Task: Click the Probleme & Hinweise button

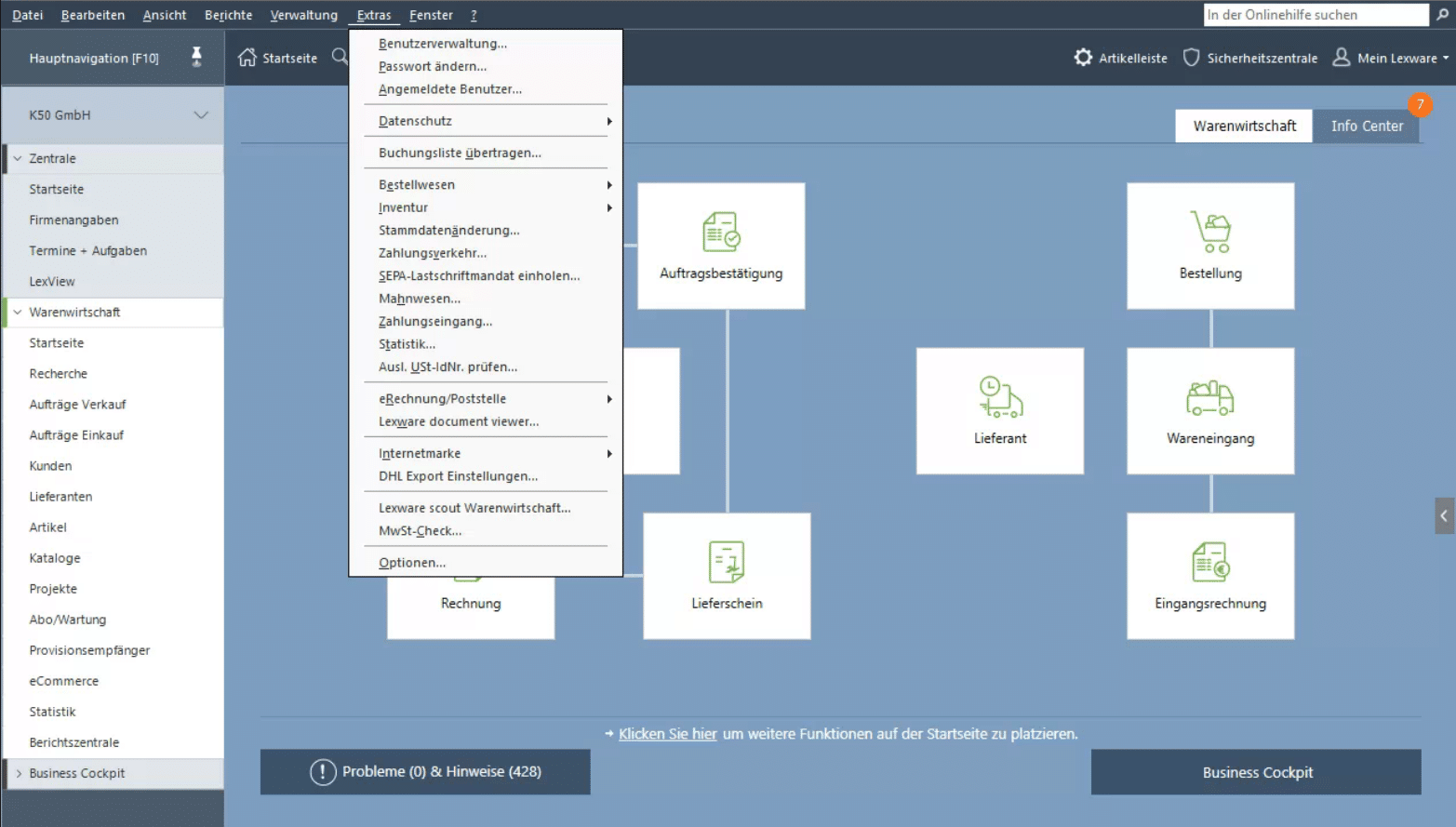Action: [x=425, y=772]
